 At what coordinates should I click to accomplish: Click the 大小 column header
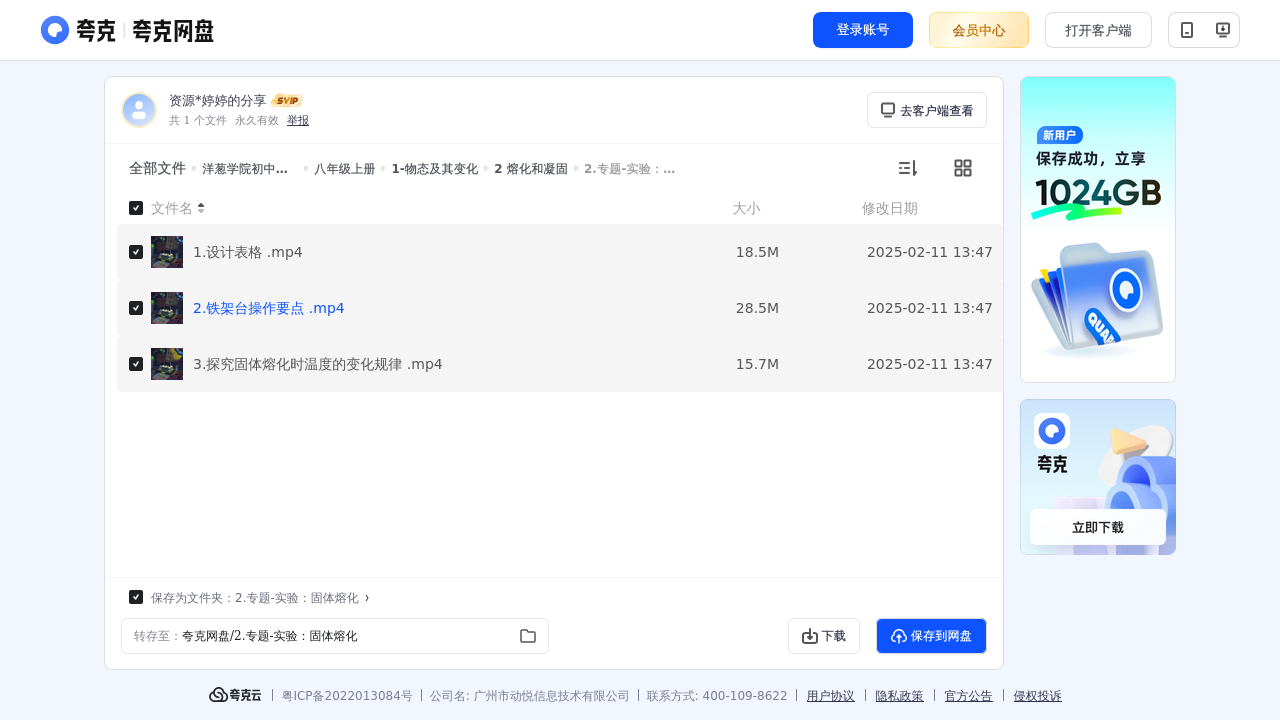click(746, 208)
